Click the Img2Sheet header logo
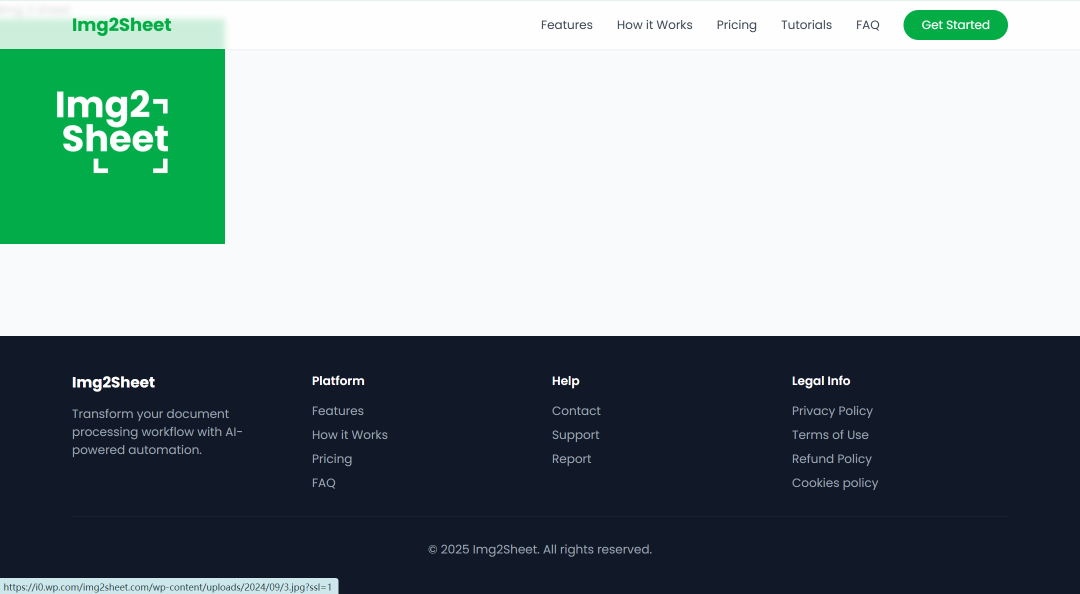The width and height of the screenshot is (1080, 594). point(121,25)
